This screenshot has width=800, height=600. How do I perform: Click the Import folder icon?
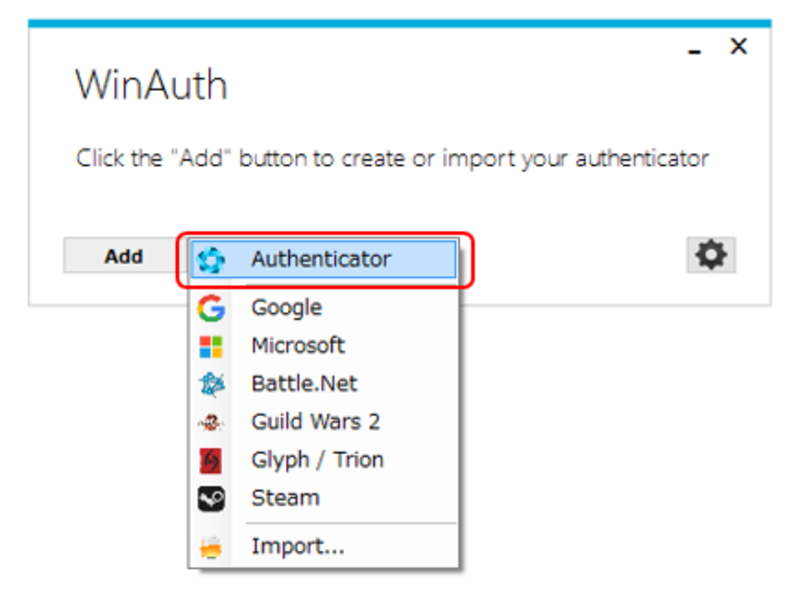[x=211, y=547]
